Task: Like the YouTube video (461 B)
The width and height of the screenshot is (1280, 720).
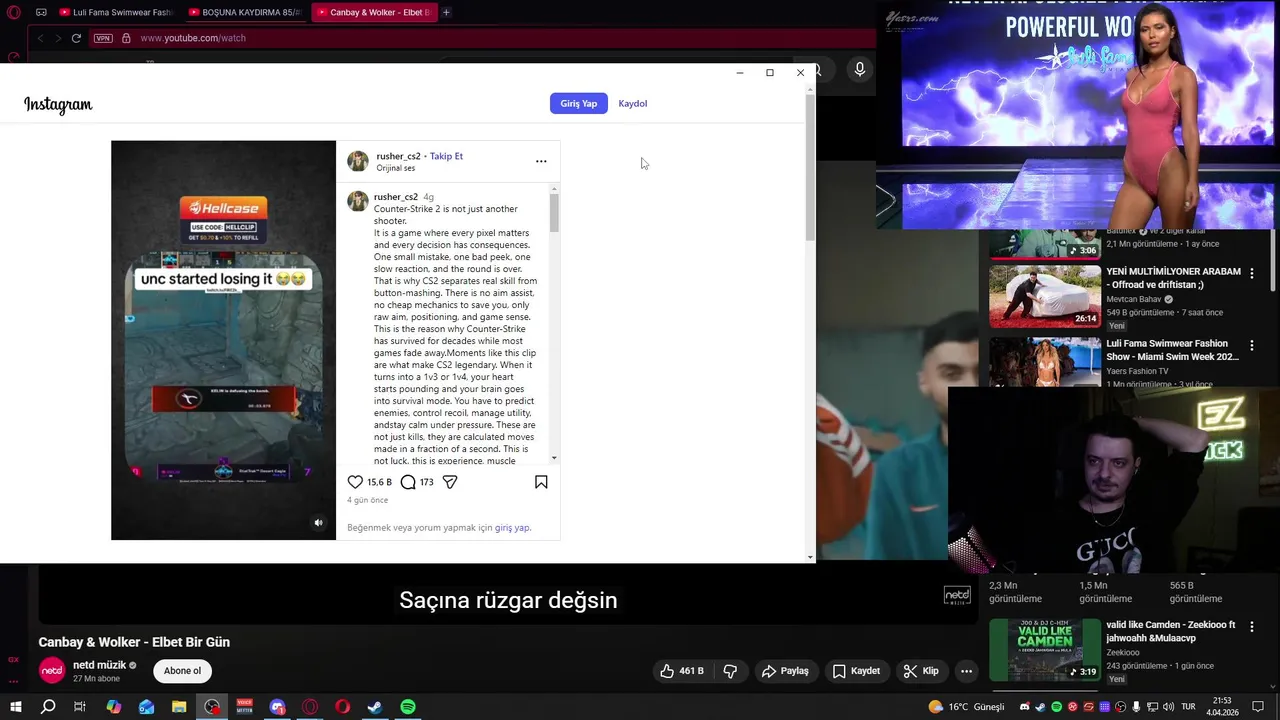Action: tap(681, 671)
